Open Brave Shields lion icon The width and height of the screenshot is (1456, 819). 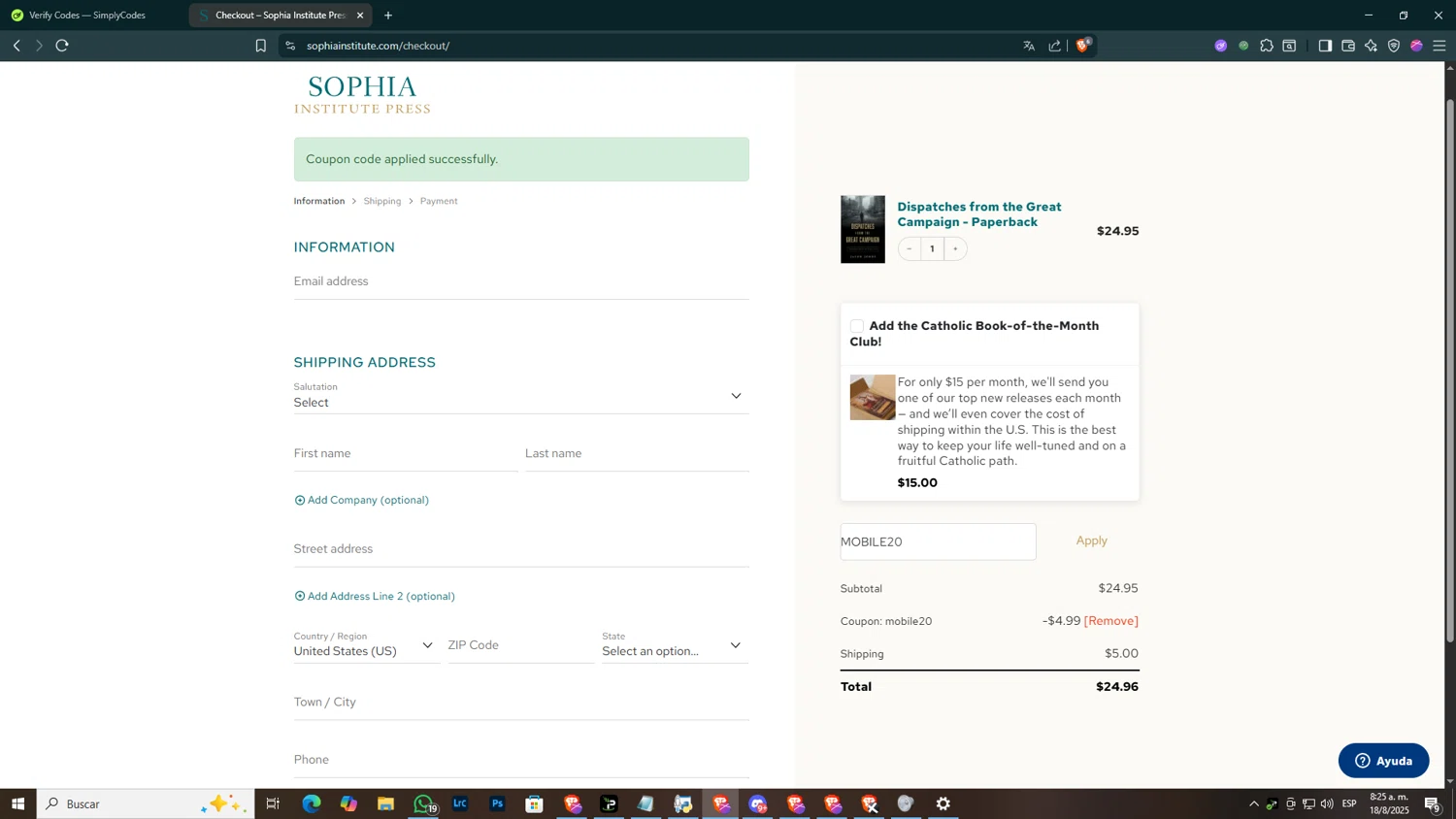coord(1083,45)
